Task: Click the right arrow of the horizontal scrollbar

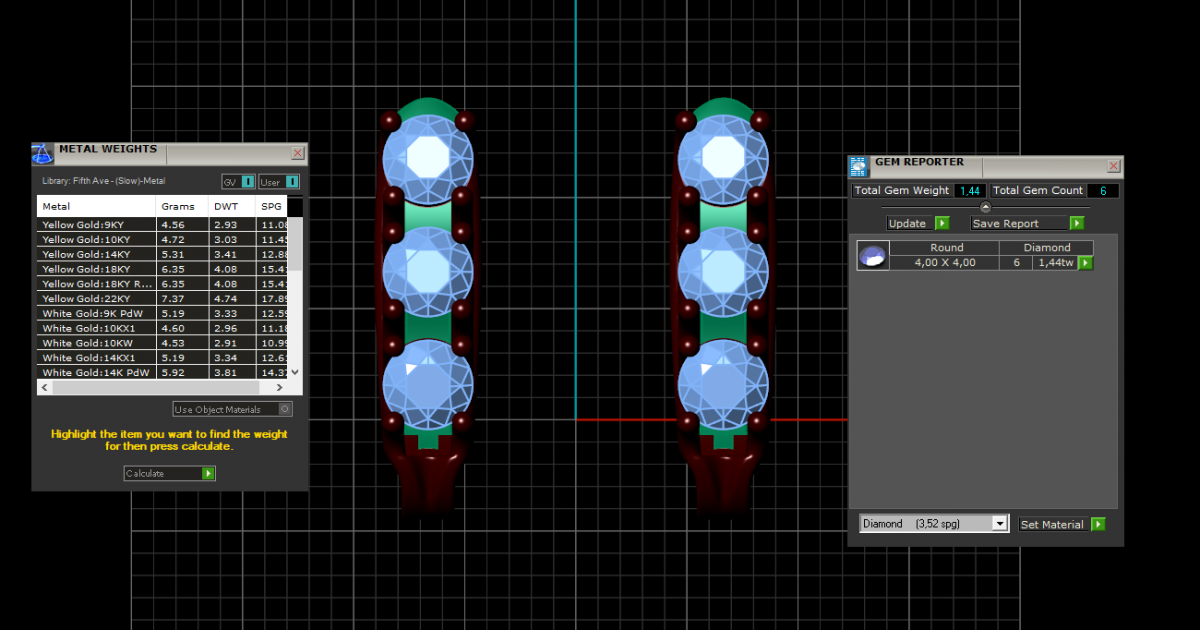Action: [281, 387]
